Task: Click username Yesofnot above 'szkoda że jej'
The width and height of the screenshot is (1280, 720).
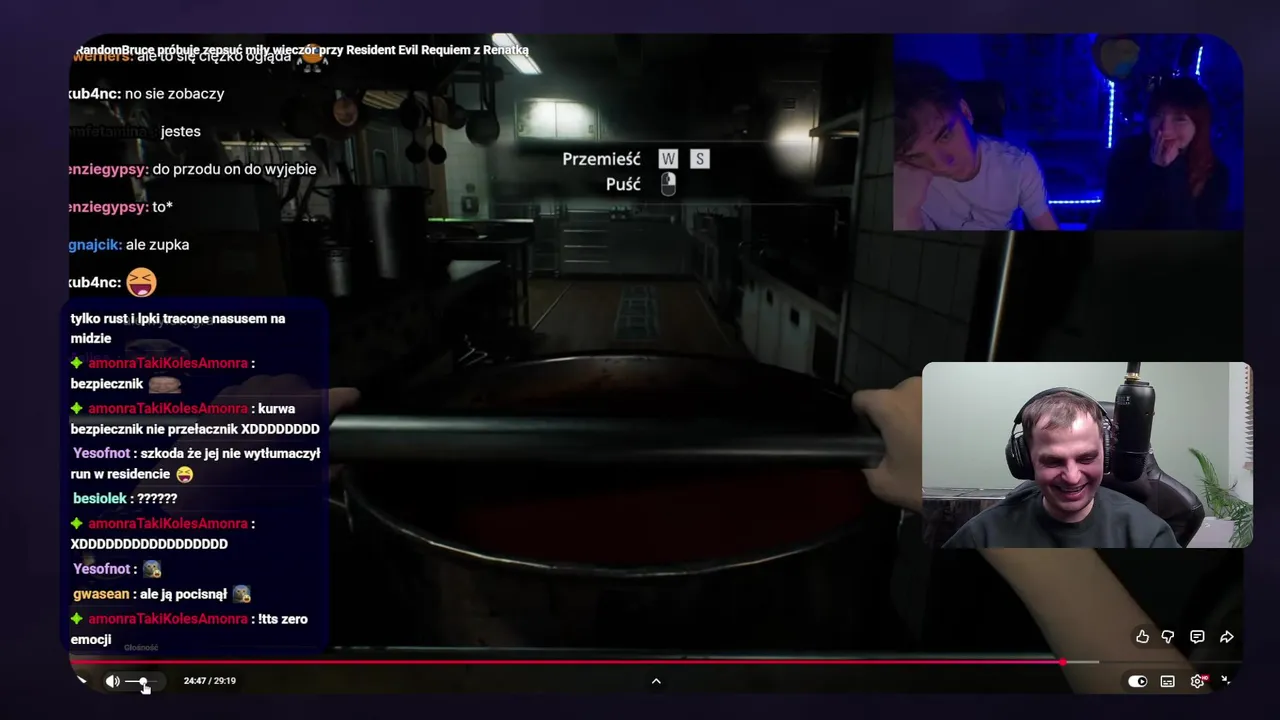Action: 101,453
